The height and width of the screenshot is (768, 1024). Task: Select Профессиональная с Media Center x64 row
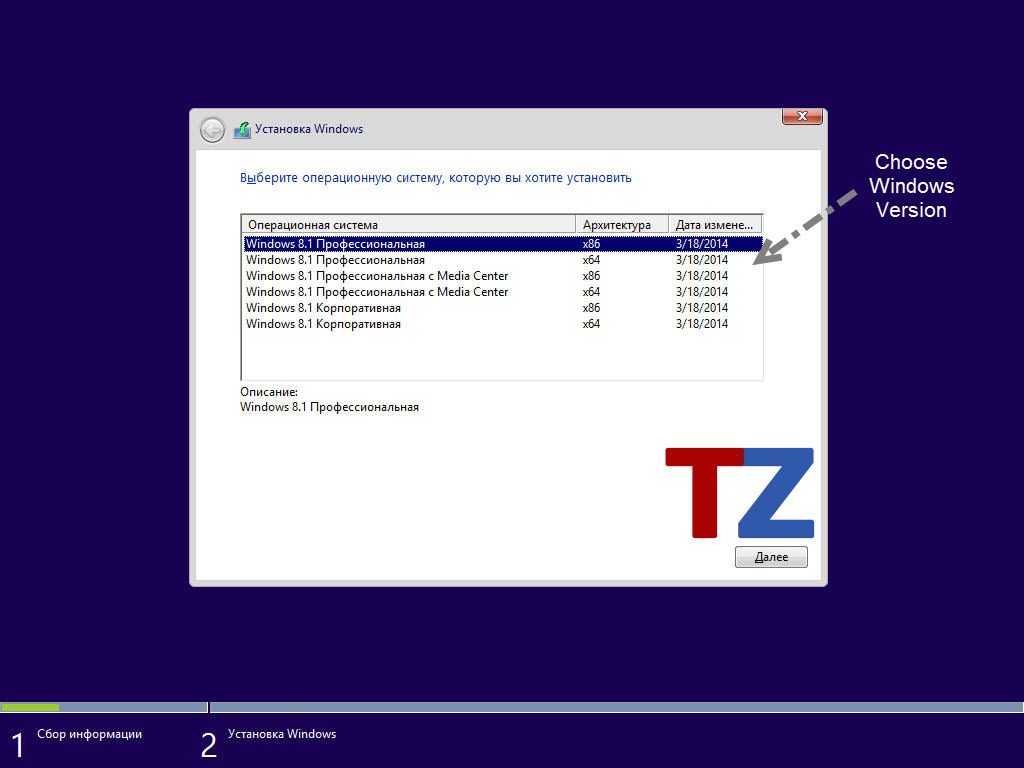[502, 292]
